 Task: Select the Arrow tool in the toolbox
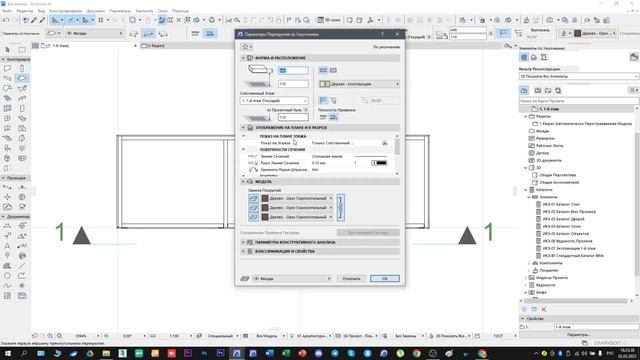(x=7, y=49)
